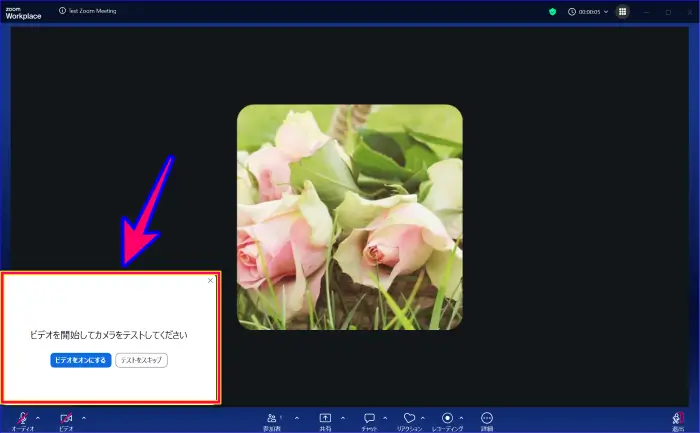The width and height of the screenshot is (700, 433).
Task: Expand the video options chevron
Action: (83, 418)
